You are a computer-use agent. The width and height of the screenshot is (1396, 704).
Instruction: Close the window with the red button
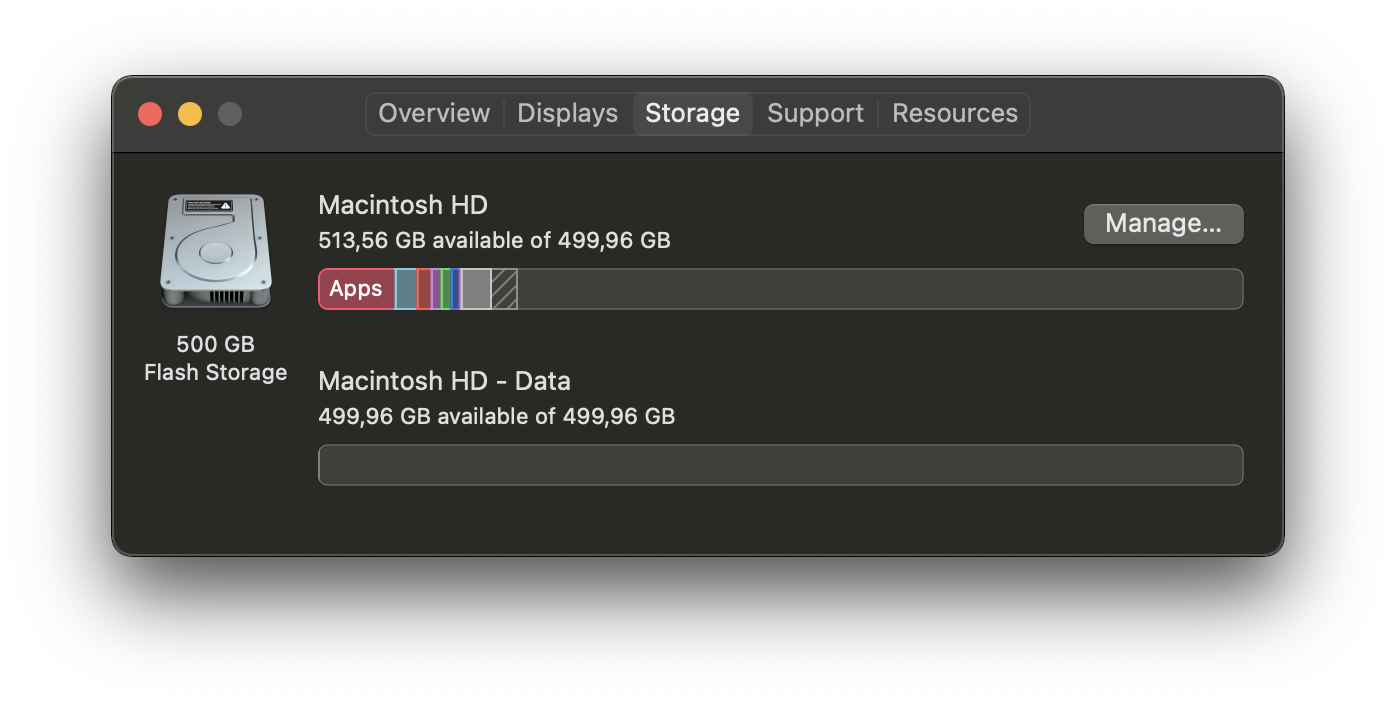click(x=150, y=114)
